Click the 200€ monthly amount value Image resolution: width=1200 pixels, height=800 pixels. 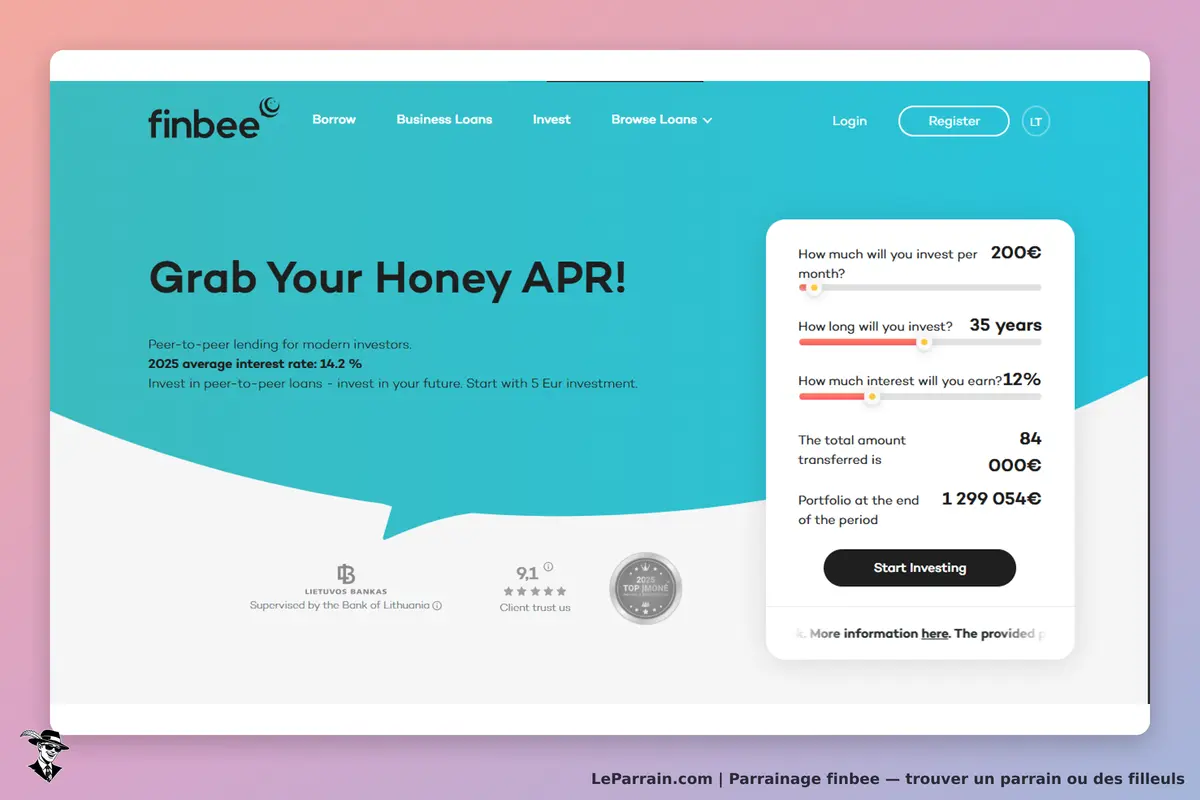coord(1016,253)
